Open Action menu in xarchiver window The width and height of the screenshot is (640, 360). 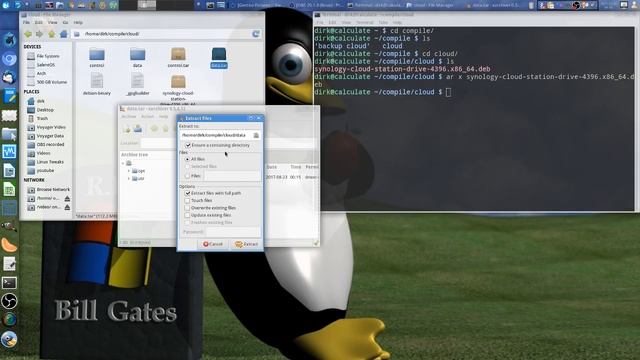(x=147, y=117)
